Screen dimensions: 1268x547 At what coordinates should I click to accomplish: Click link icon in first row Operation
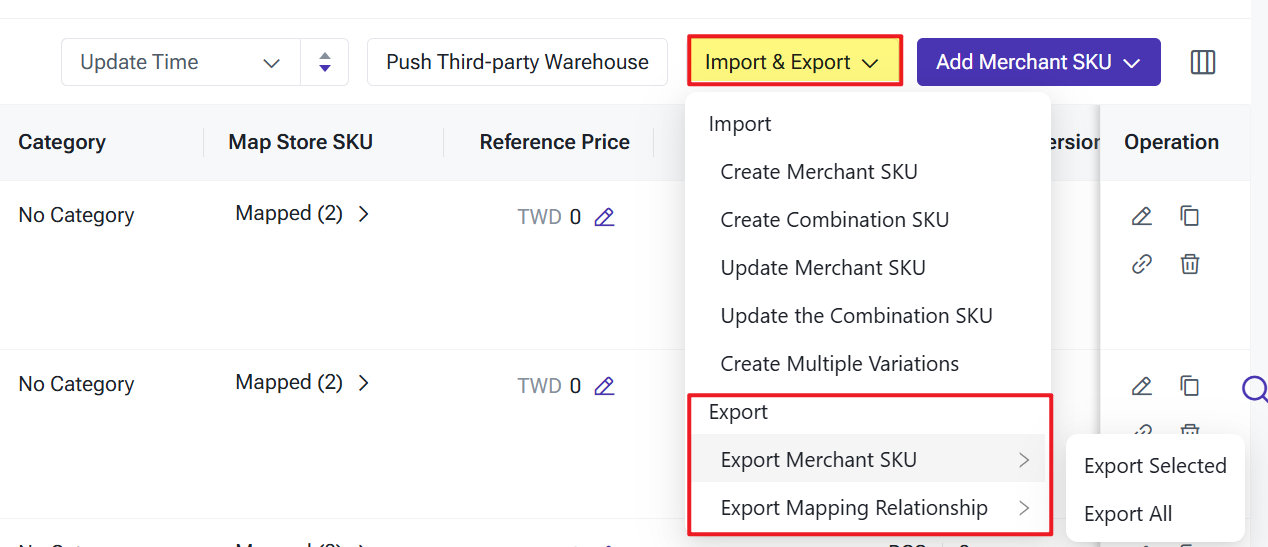click(1141, 264)
